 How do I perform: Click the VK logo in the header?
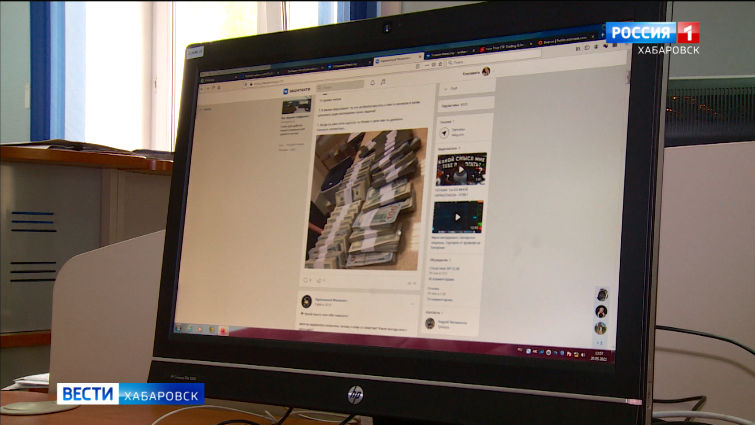point(285,90)
